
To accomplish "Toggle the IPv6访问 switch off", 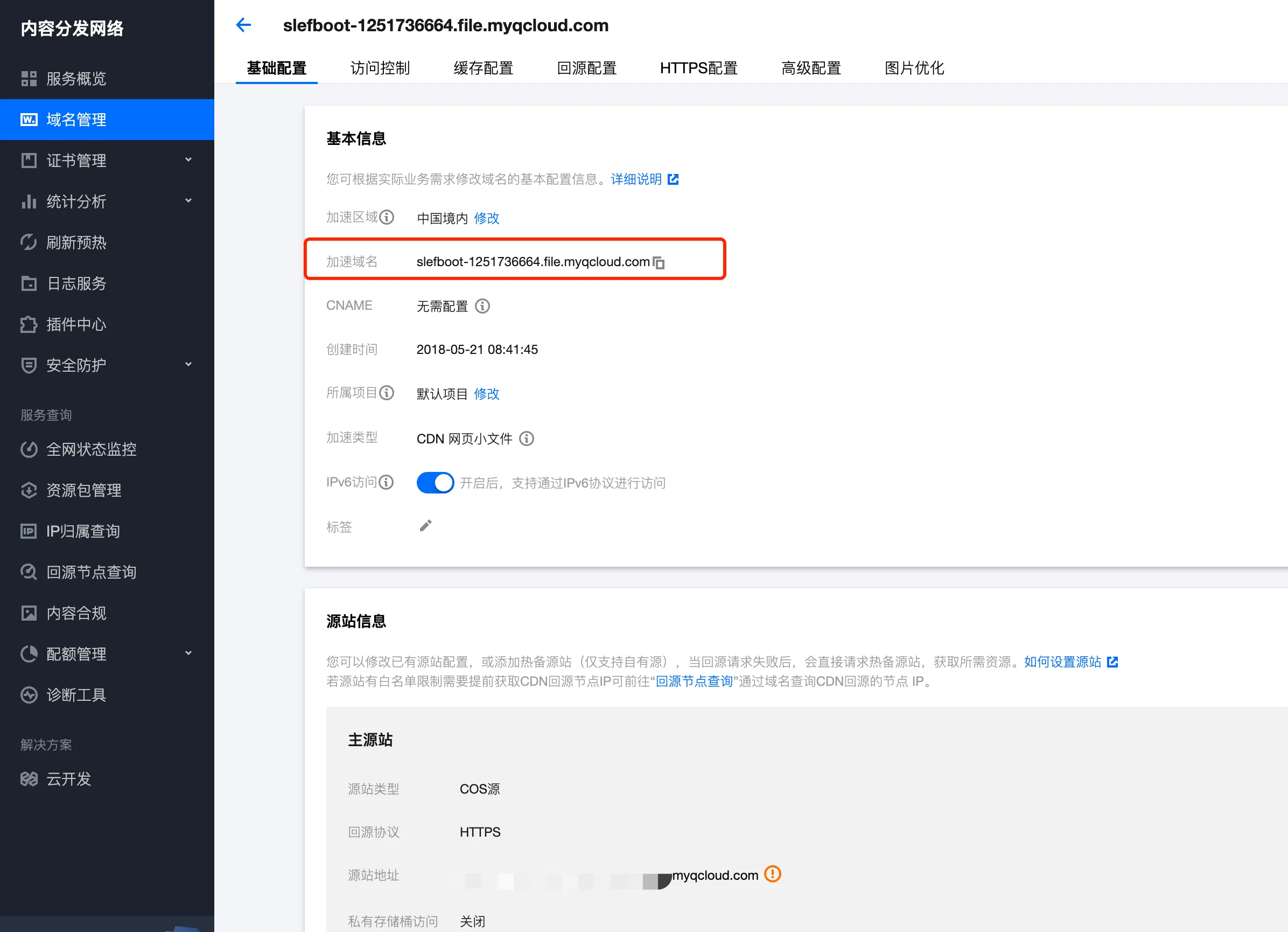I will [435, 483].
